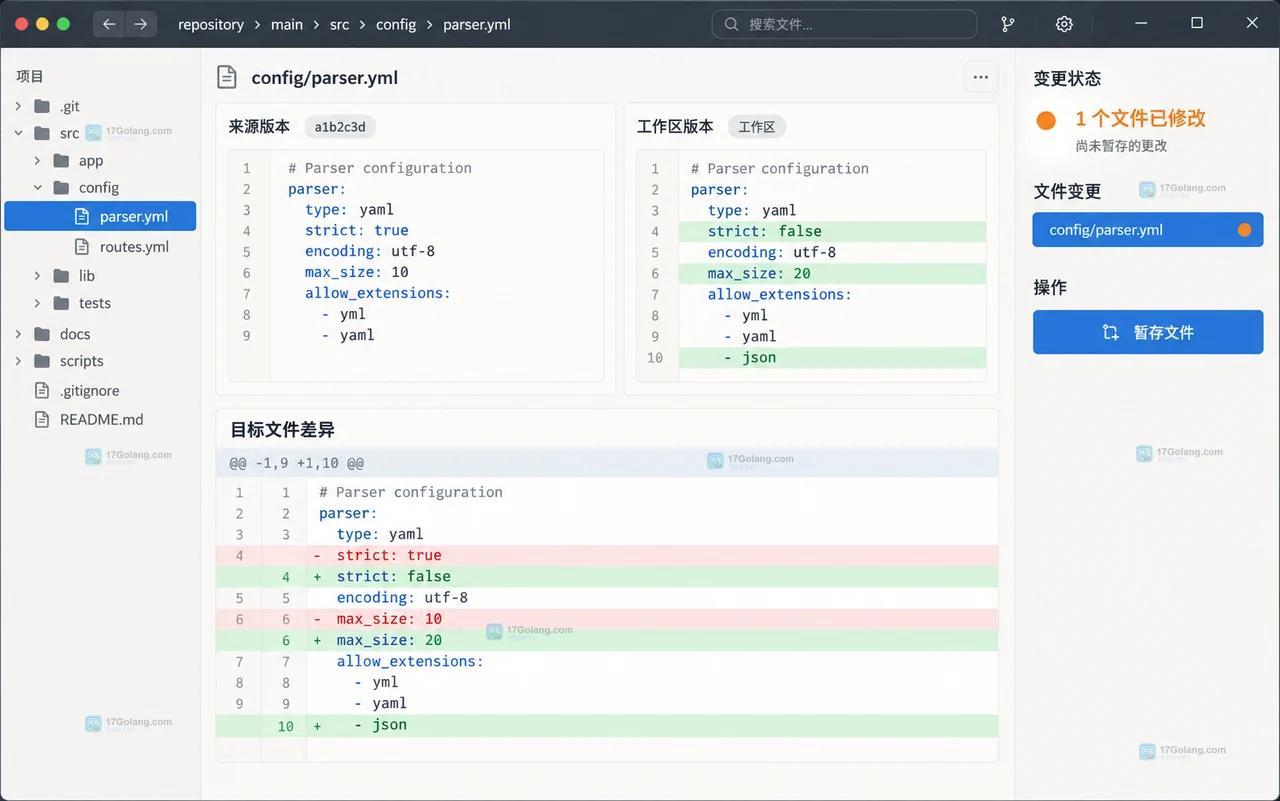Collapse the src folder chevron
Viewport: 1280px width, 801px height.
[x=18, y=133]
